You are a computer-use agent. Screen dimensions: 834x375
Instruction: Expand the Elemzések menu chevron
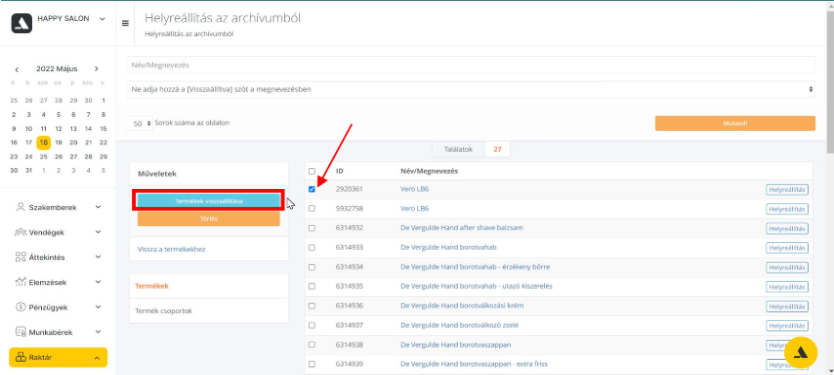[98, 282]
